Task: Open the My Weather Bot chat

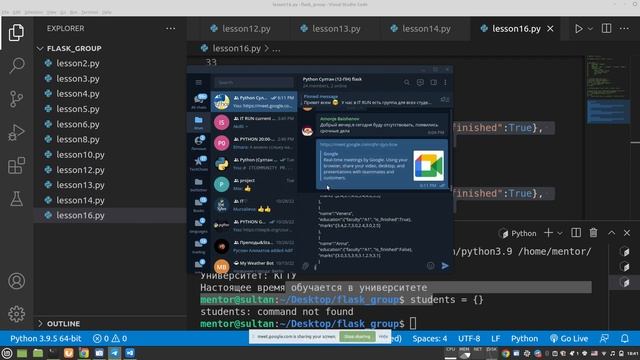Action: (254, 266)
